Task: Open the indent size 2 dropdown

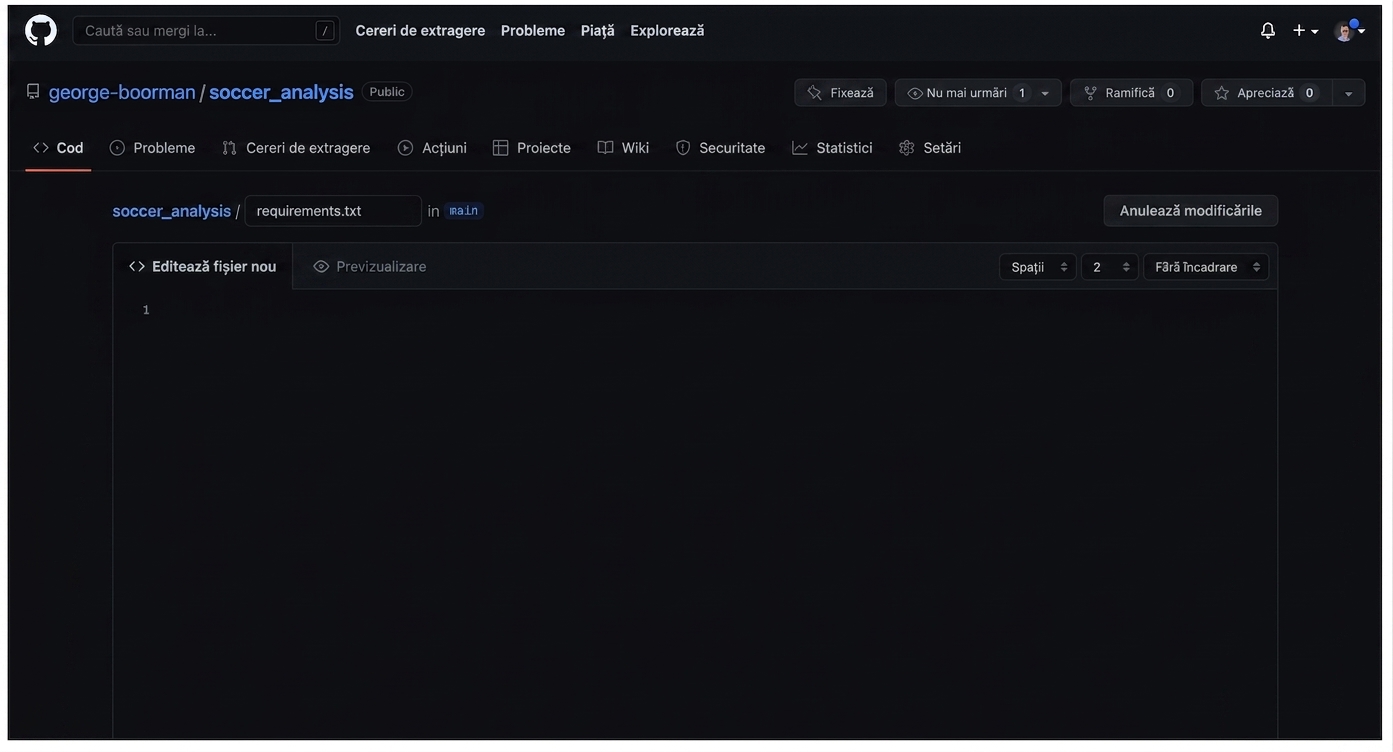Action: (1110, 267)
